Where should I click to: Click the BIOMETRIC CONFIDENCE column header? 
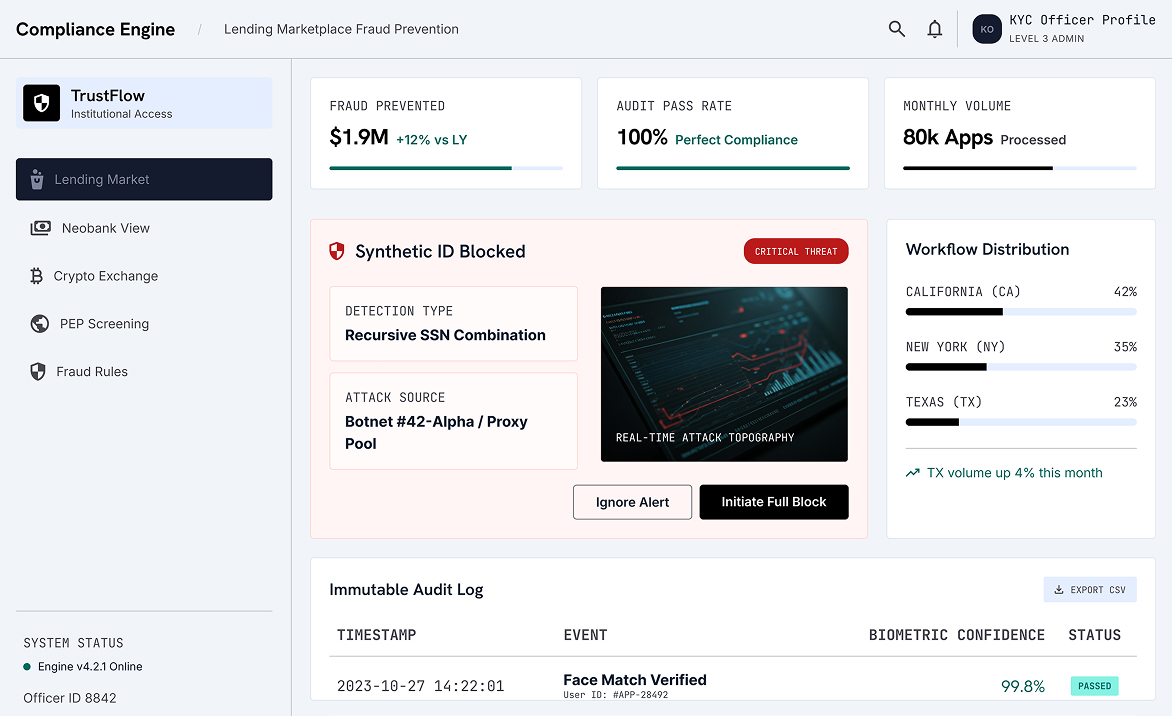(957, 635)
